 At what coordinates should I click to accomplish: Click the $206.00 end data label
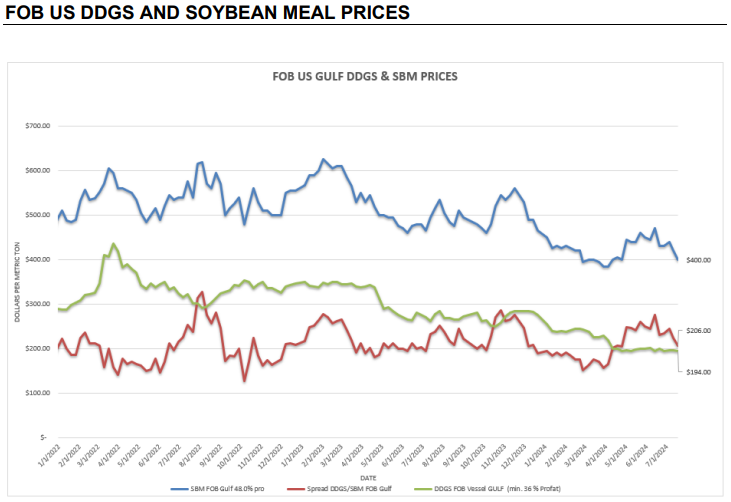(x=698, y=330)
